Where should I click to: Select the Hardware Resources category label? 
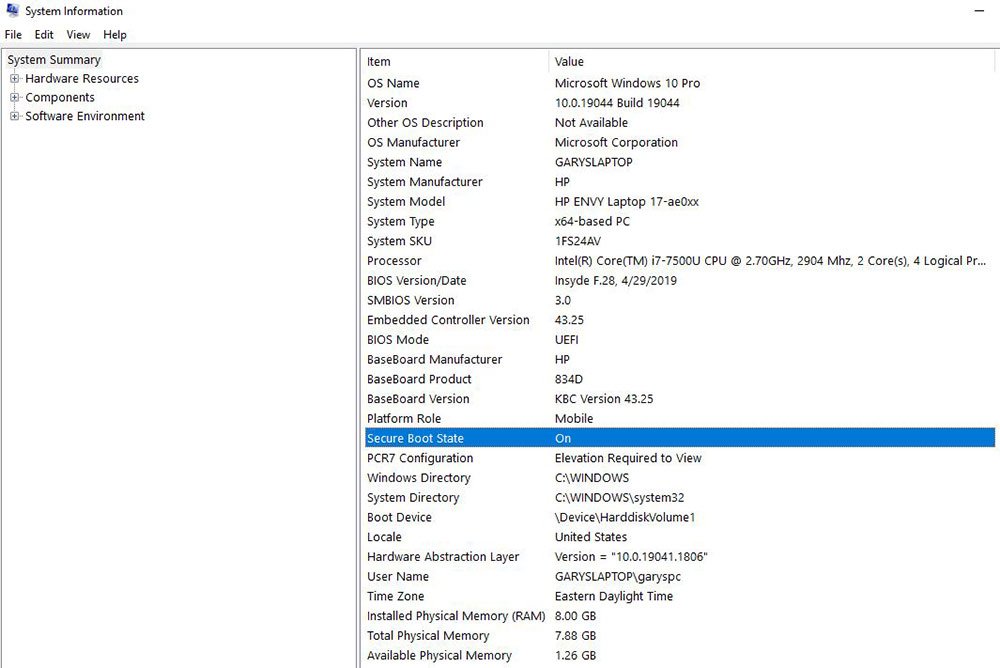point(82,79)
